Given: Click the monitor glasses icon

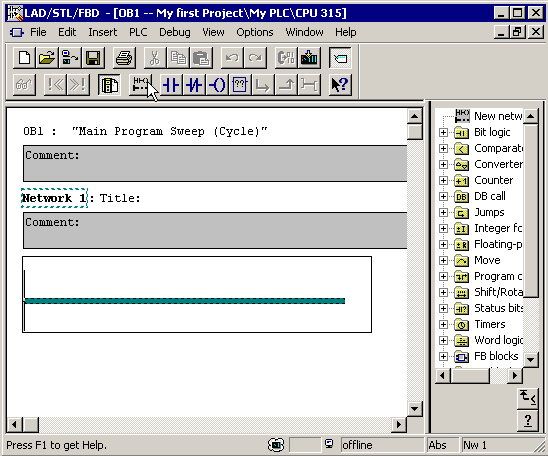Looking at the screenshot, I should pos(24,85).
